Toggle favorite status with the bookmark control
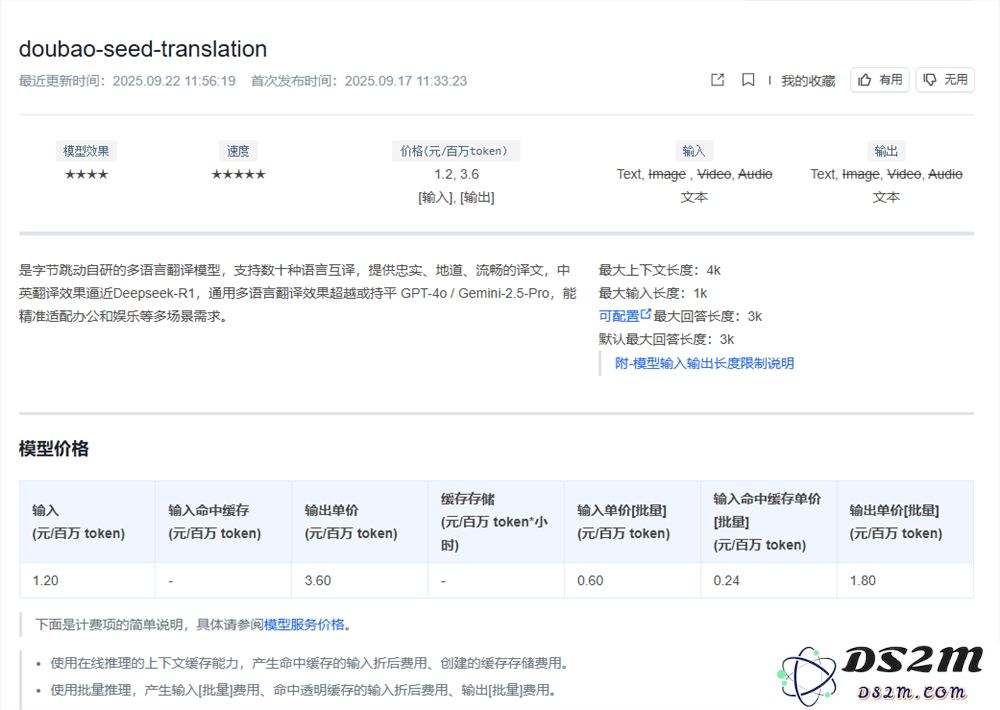1000x710 pixels. (747, 80)
